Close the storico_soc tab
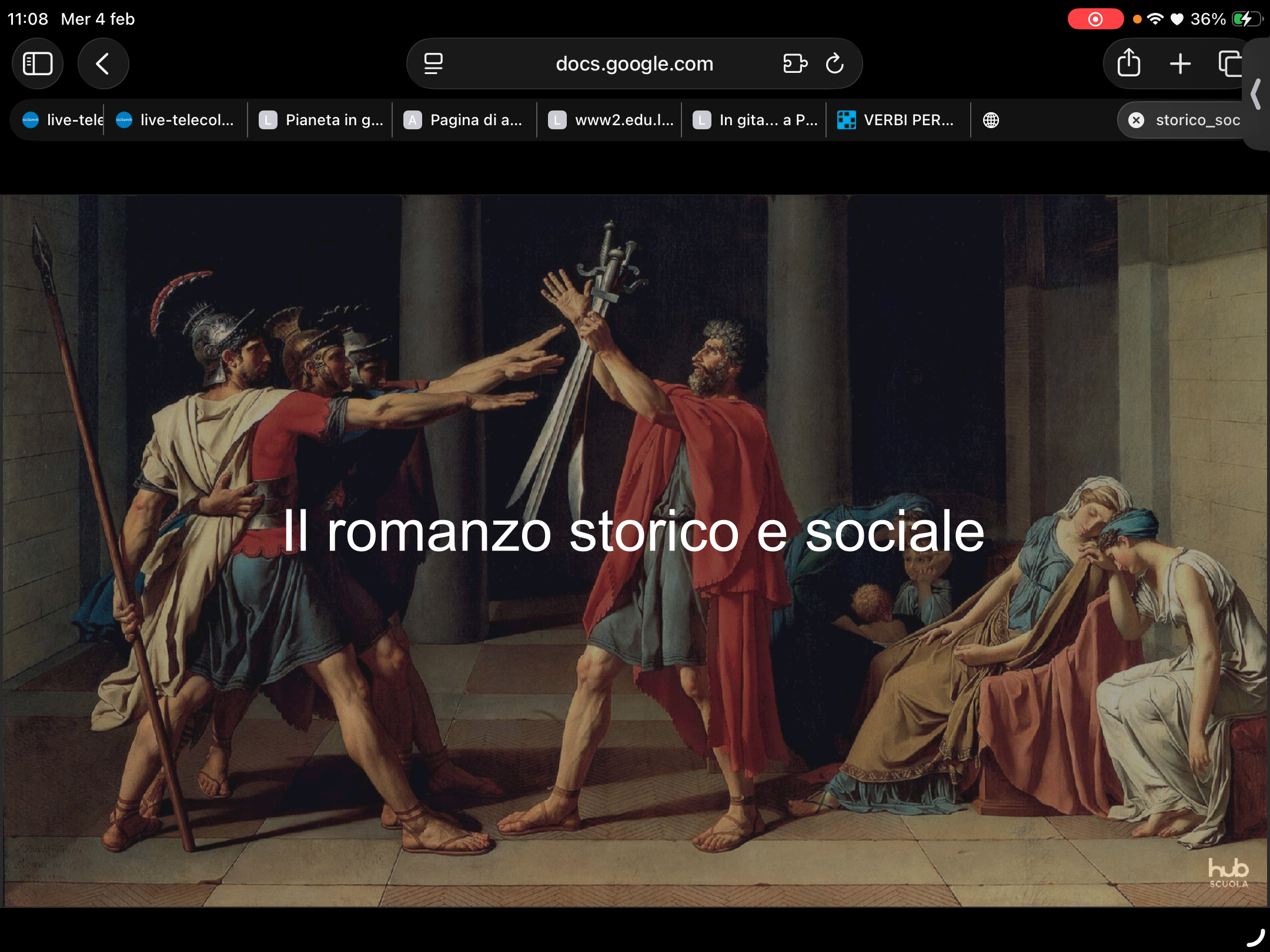1270x952 pixels. [x=1136, y=120]
